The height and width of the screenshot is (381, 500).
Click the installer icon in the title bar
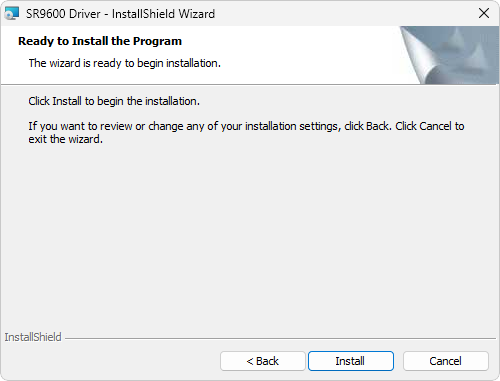[11, 14]
